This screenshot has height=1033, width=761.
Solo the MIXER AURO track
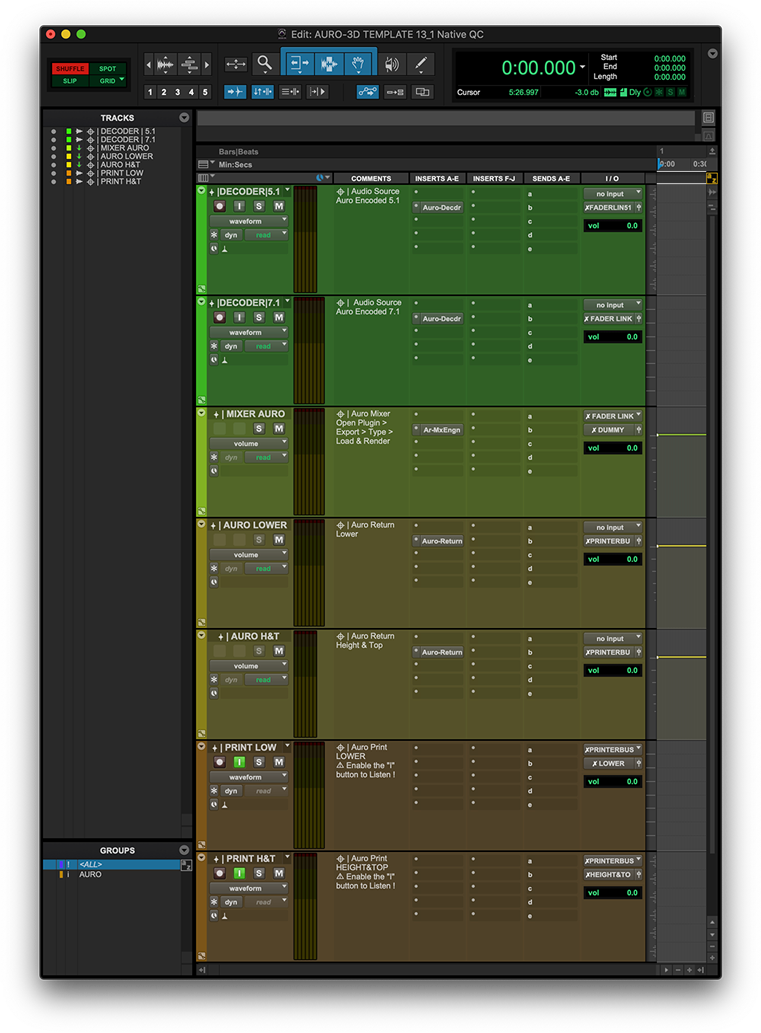pyautogui.click(x=259, y=428)
